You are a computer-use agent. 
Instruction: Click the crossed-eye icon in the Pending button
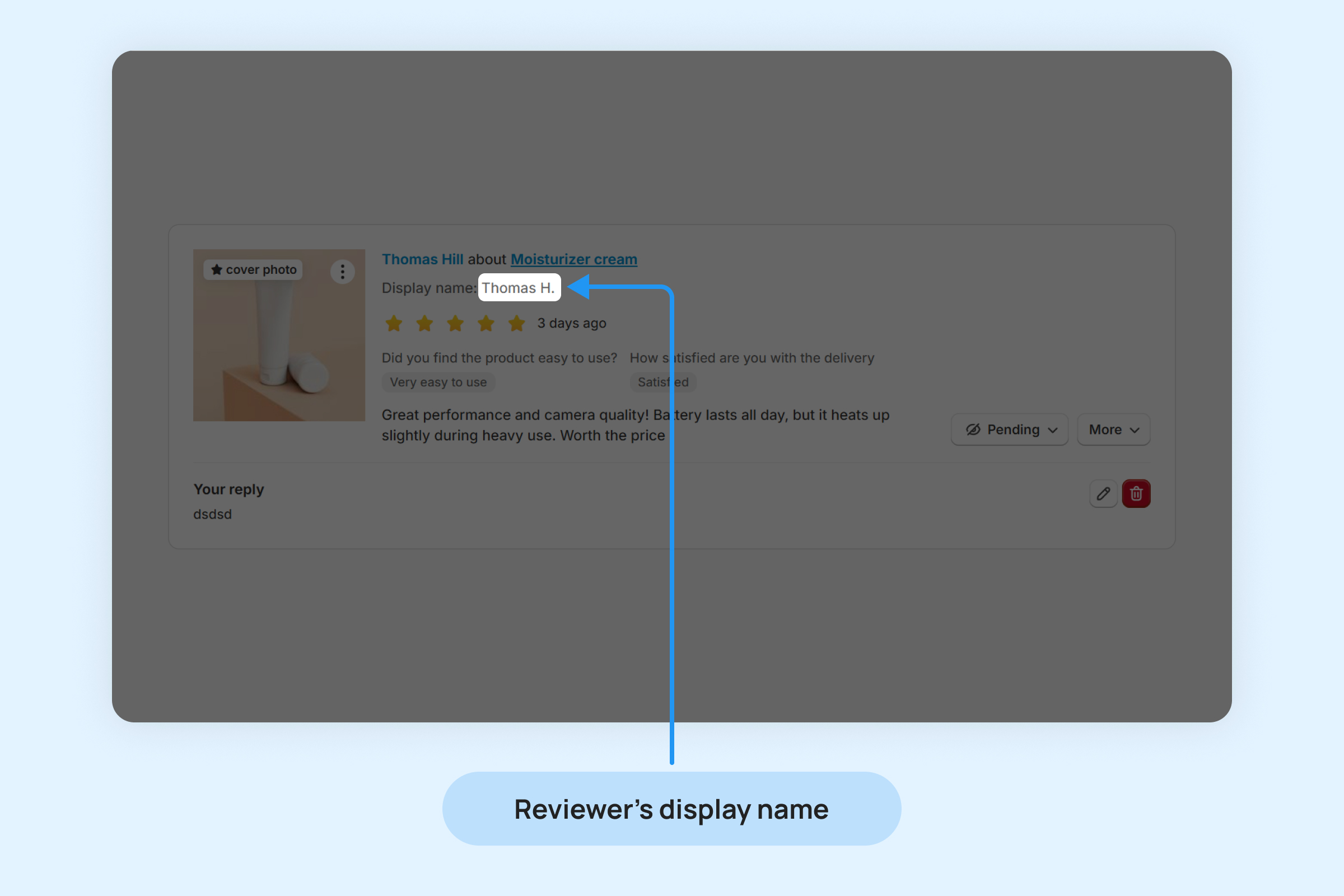pos(973,430)
